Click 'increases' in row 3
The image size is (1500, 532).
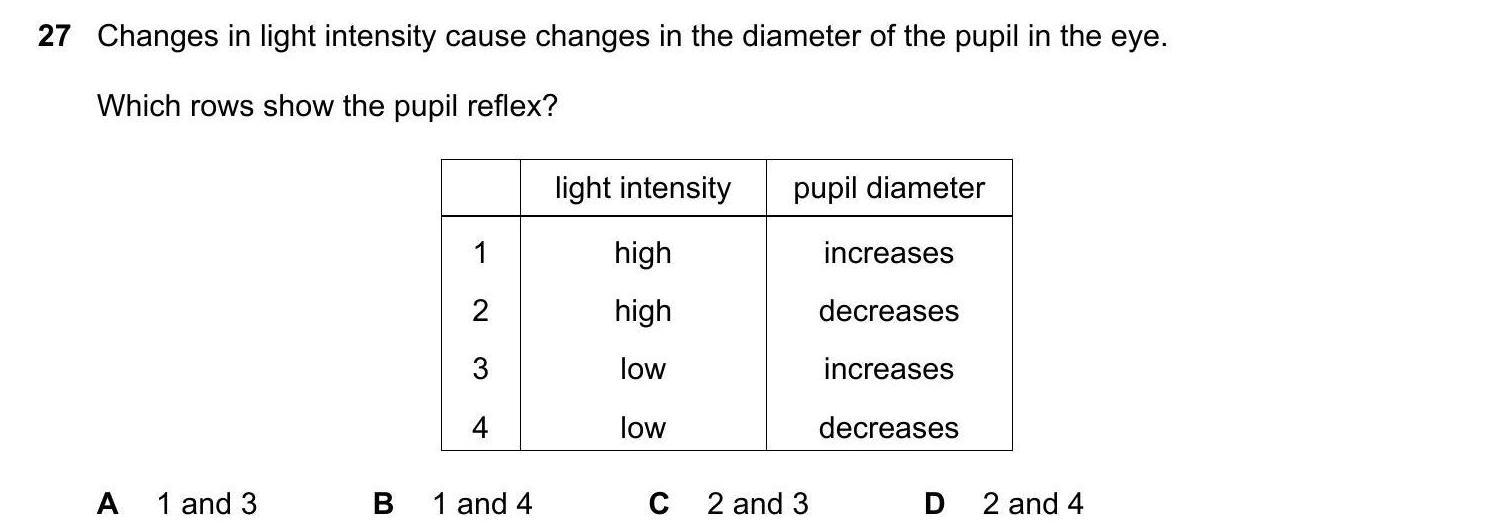tap(888, 369)
